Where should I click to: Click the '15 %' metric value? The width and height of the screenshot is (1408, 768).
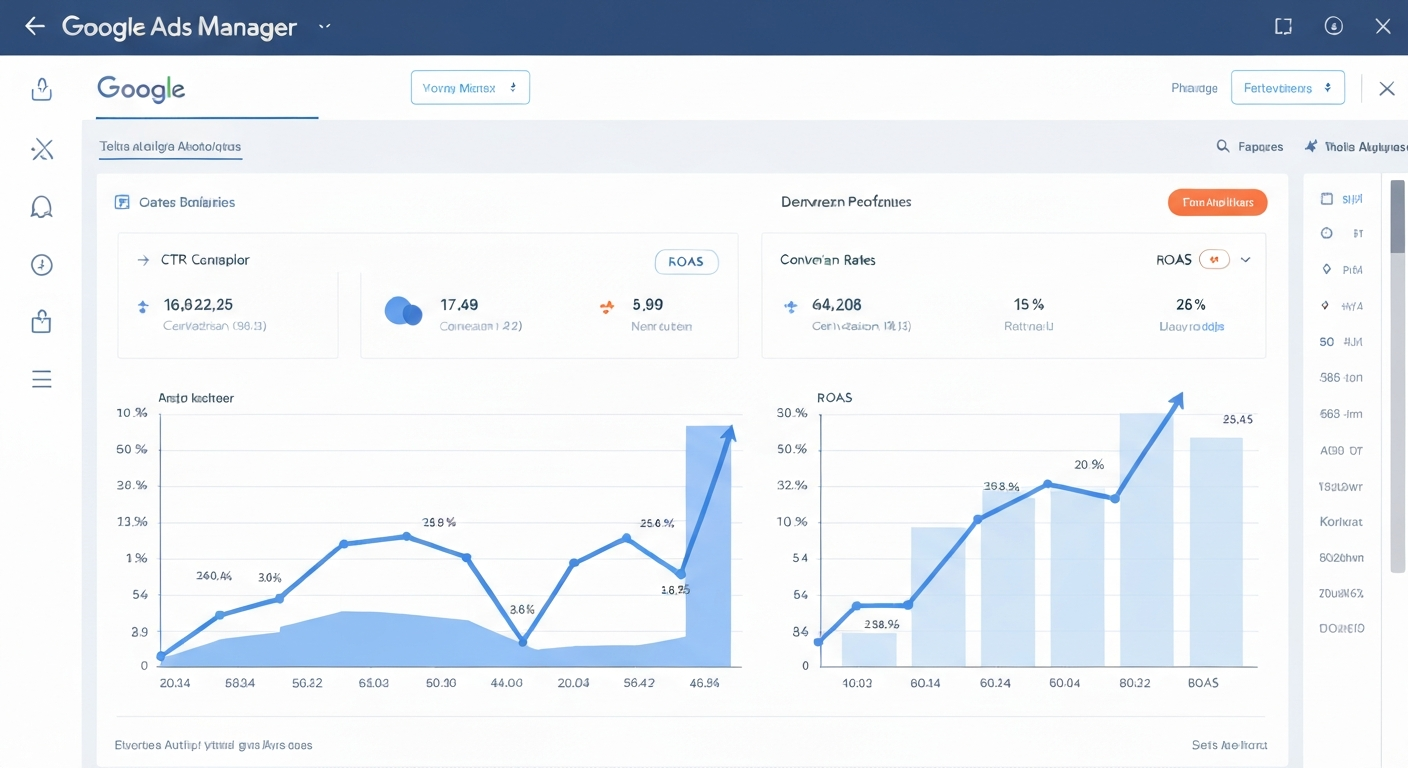tap(1029, 304)
